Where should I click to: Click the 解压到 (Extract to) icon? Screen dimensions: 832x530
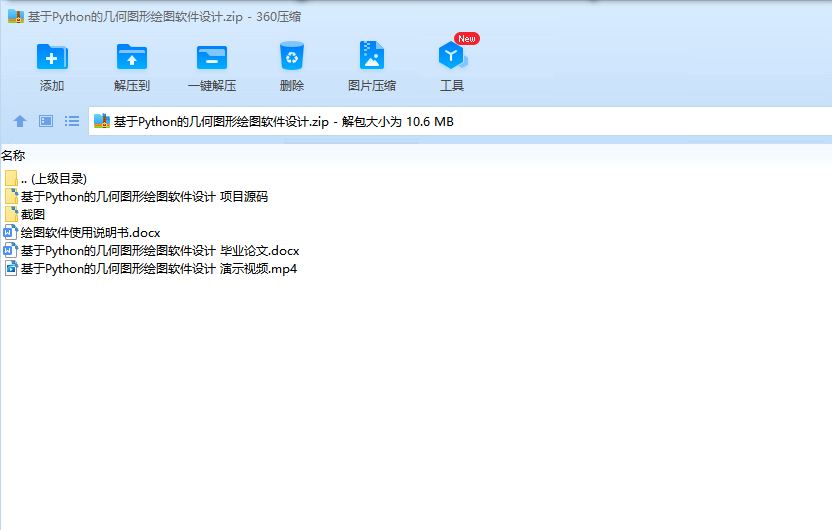pyautogui.click(x=132, y=57)
